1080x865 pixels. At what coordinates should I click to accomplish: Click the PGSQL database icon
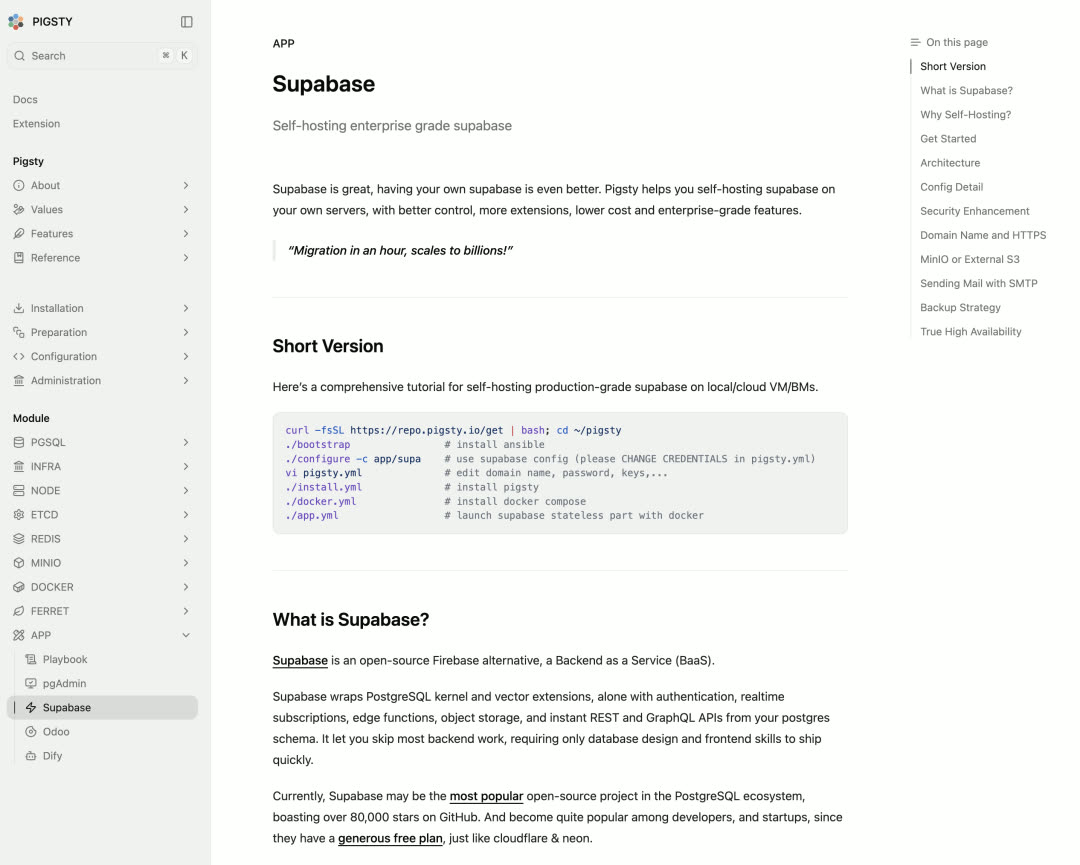coord(19,443)
